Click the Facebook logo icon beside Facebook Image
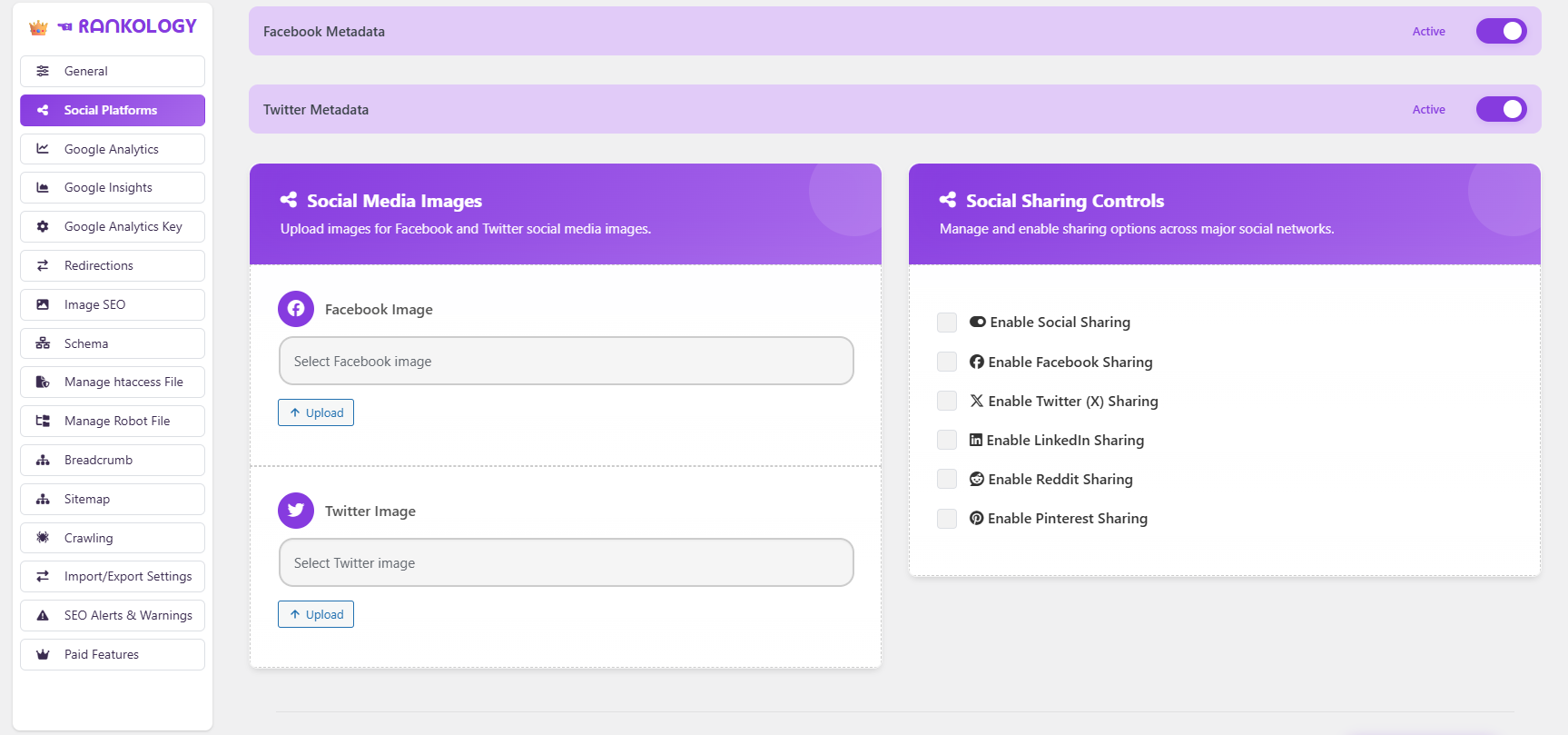This screenshot has height=735, width=1568. pos(296,309)
